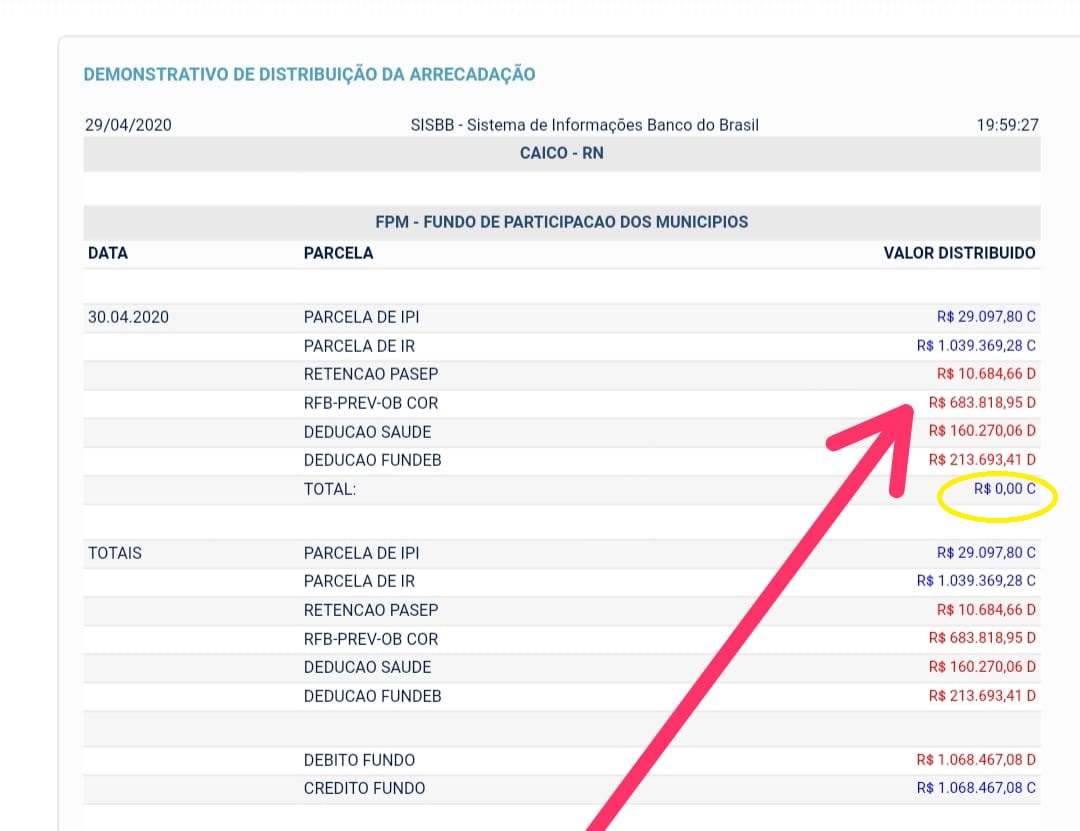Click RETENCAO PASEP in the TOTAIS section
1080x831 pixels.
click(371, 611)
